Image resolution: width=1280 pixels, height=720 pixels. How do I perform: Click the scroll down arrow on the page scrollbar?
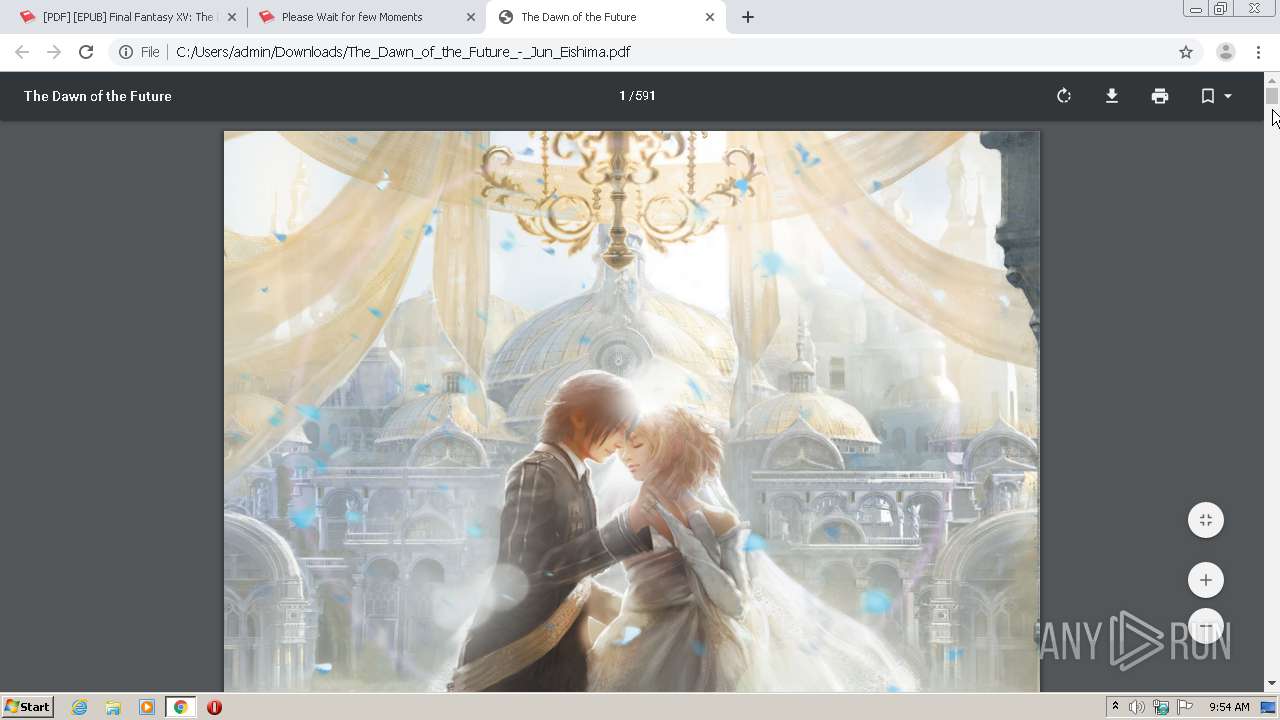coord(1272,684)
